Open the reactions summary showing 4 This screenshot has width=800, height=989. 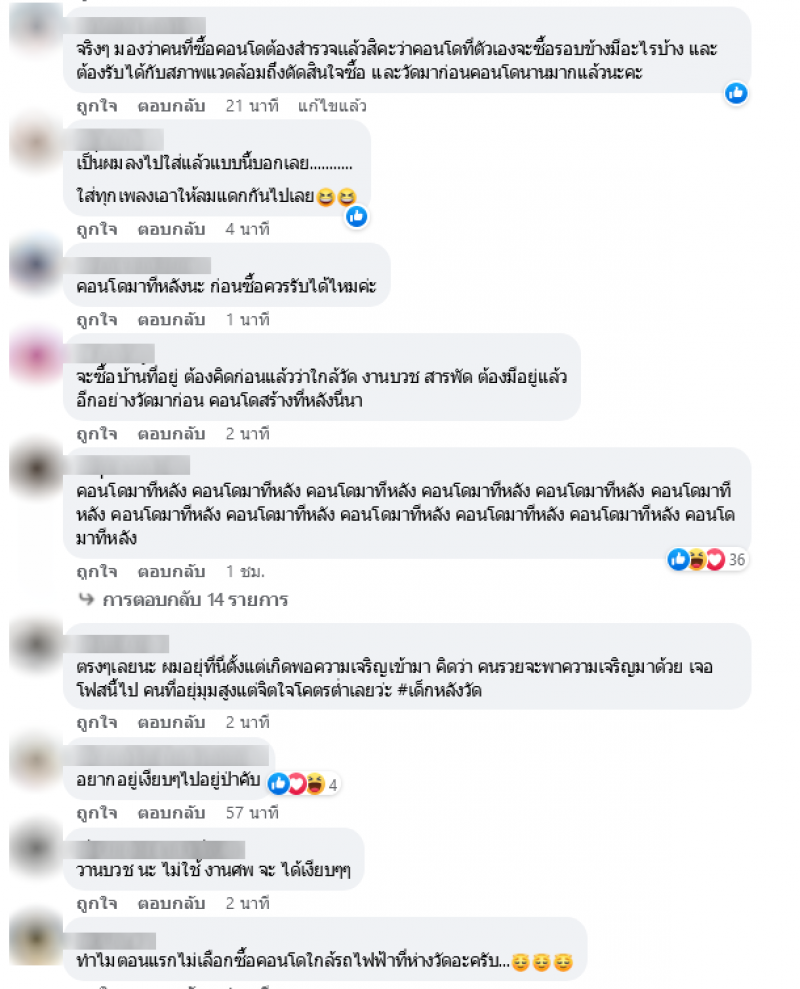click(x=304, y=784)
